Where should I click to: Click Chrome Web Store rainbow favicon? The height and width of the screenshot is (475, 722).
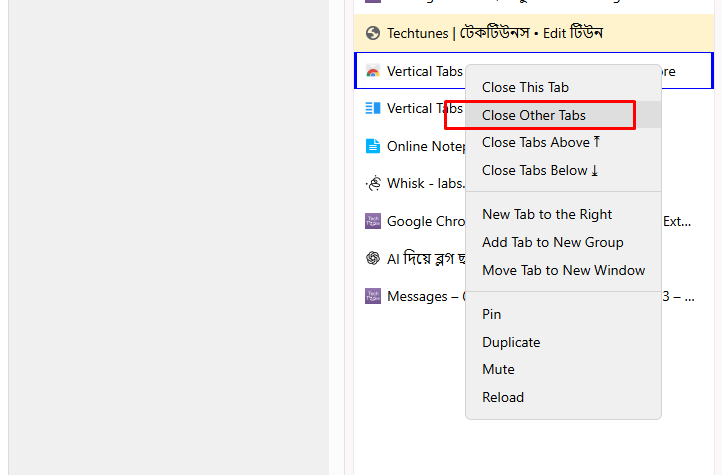click(373, 71)
